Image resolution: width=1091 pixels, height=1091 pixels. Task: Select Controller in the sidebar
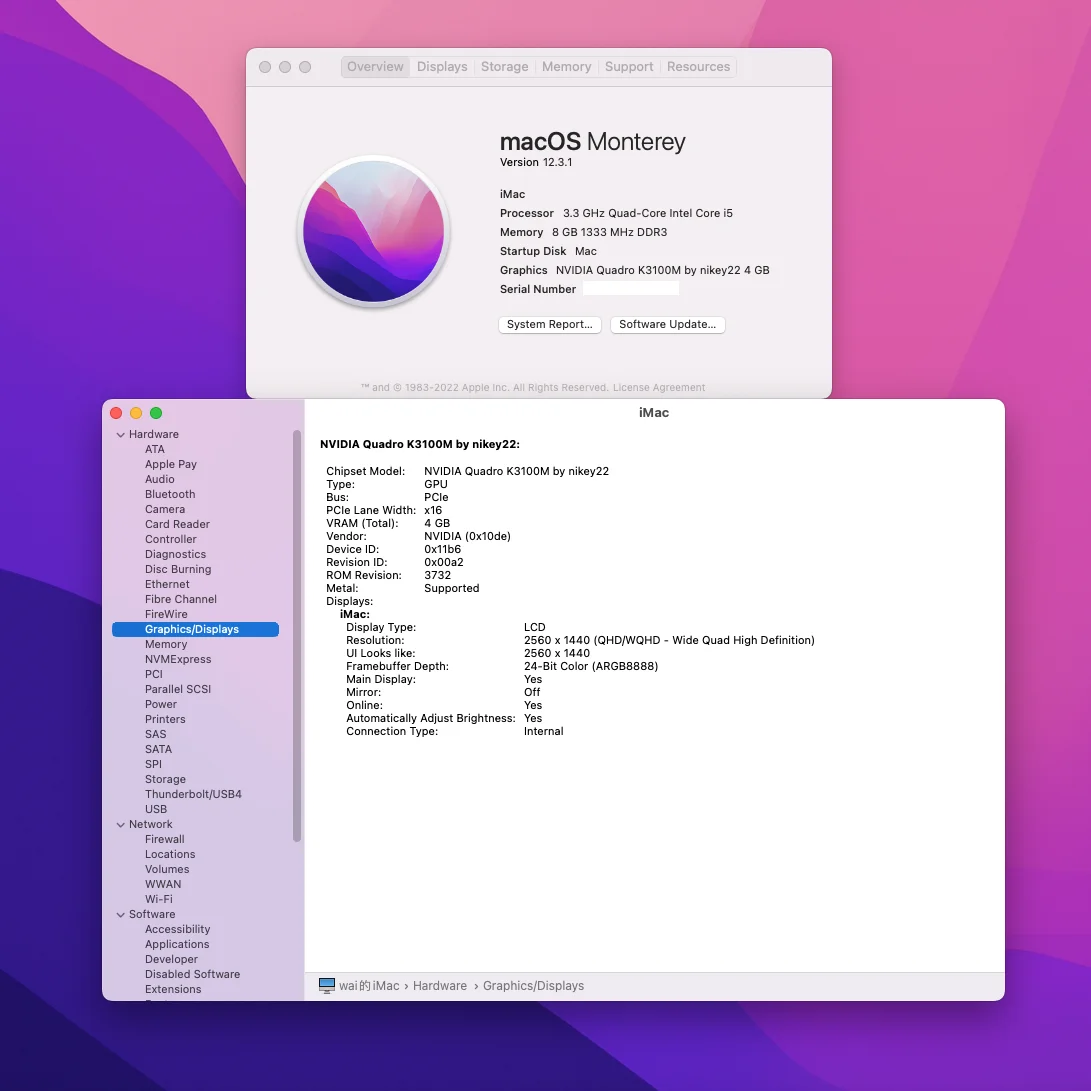click(170, 539)
